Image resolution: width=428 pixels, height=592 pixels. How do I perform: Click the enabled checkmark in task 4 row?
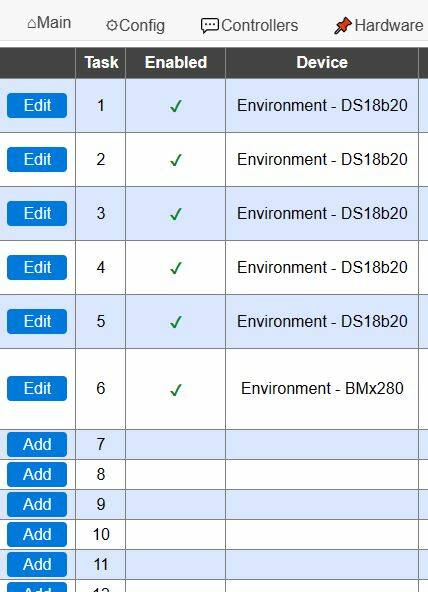(176, 268)
